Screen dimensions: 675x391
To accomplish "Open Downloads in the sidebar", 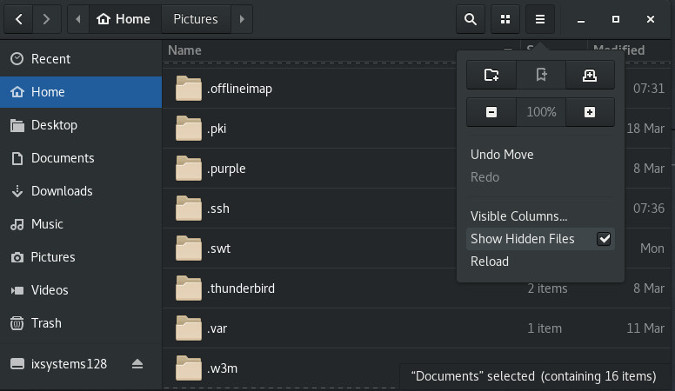I will [x=81, y=191].
